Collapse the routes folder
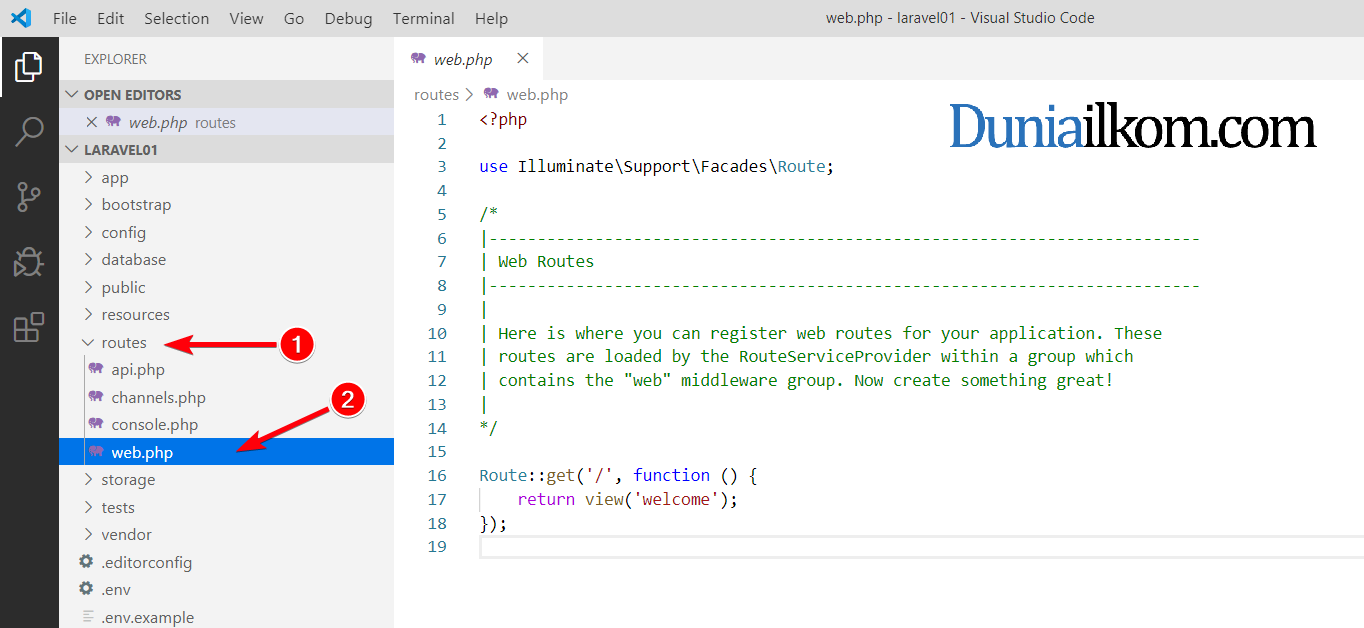 coord(226,342)
